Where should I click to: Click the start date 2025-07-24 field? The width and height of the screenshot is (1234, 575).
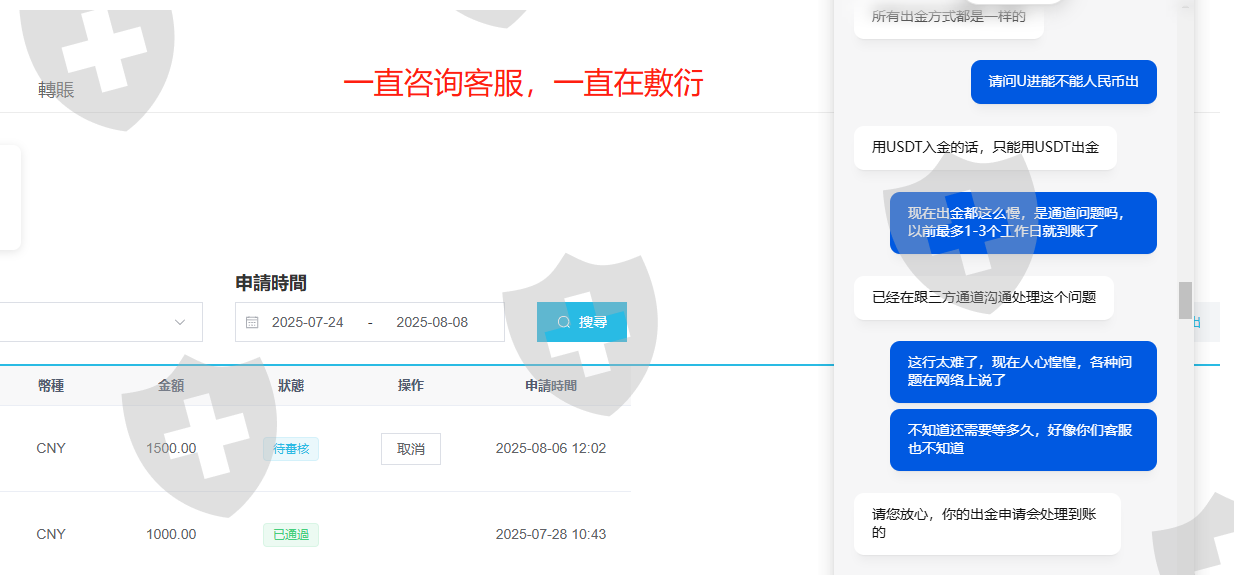307,322
